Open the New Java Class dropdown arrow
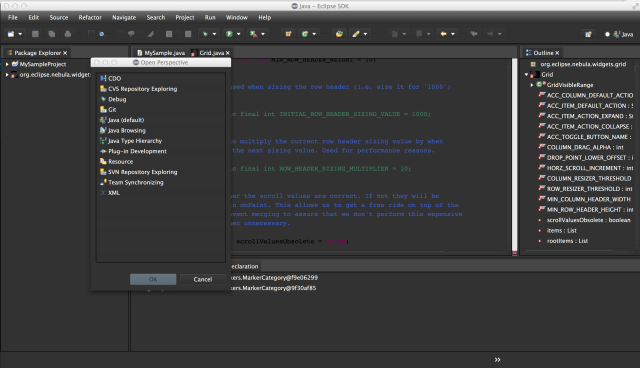Screen dimensions: 640x368 point(314,34)
